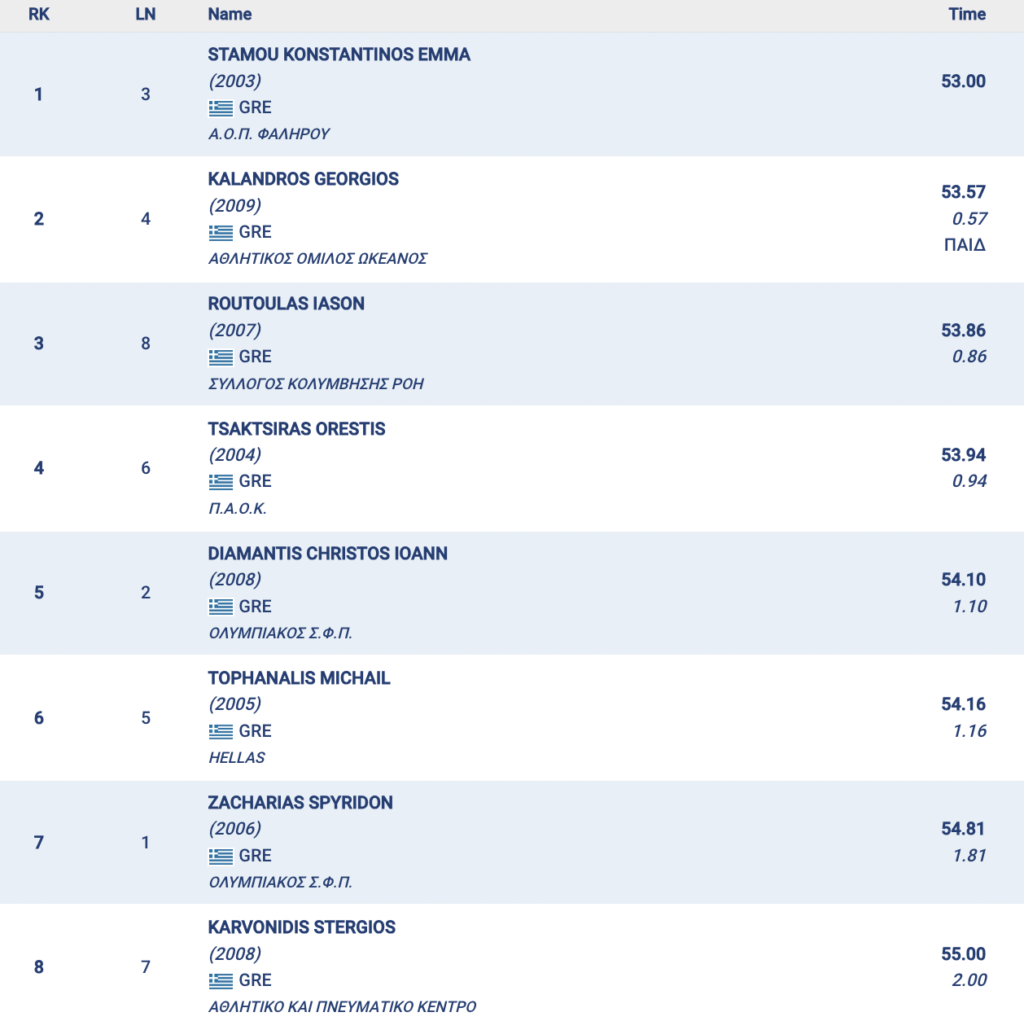Click the Greek flag in Zacharias Spyridon row
Screen dimensions: 1024x1021
tap(220, 856)
